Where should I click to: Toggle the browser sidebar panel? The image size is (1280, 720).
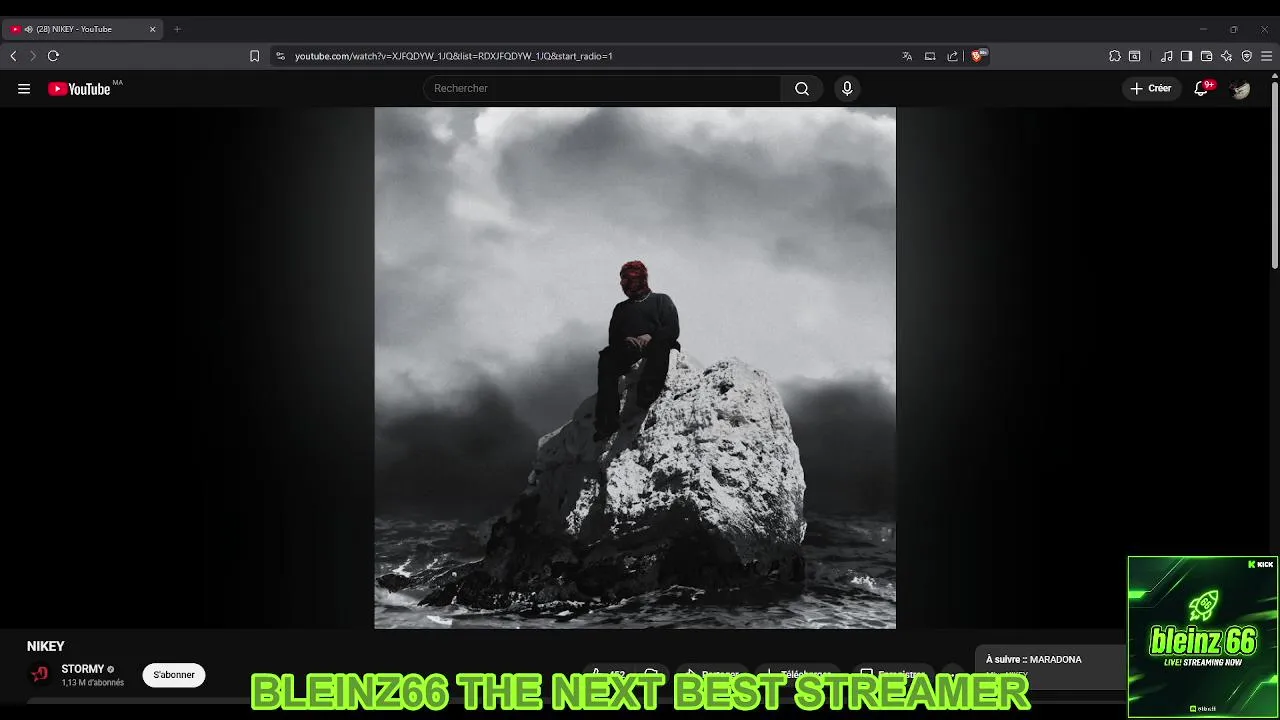[x=1186, y=56]
